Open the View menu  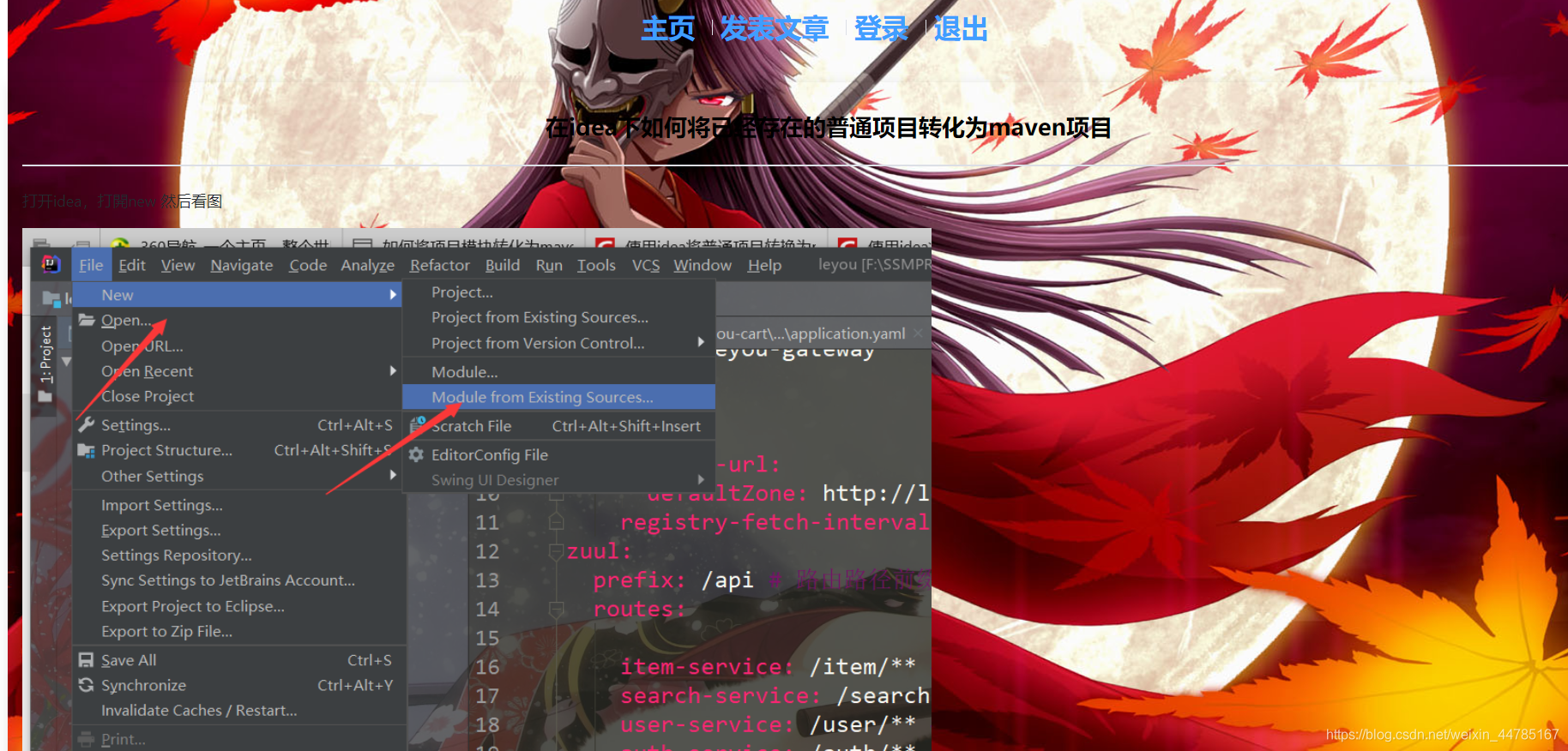coord(178,265)
